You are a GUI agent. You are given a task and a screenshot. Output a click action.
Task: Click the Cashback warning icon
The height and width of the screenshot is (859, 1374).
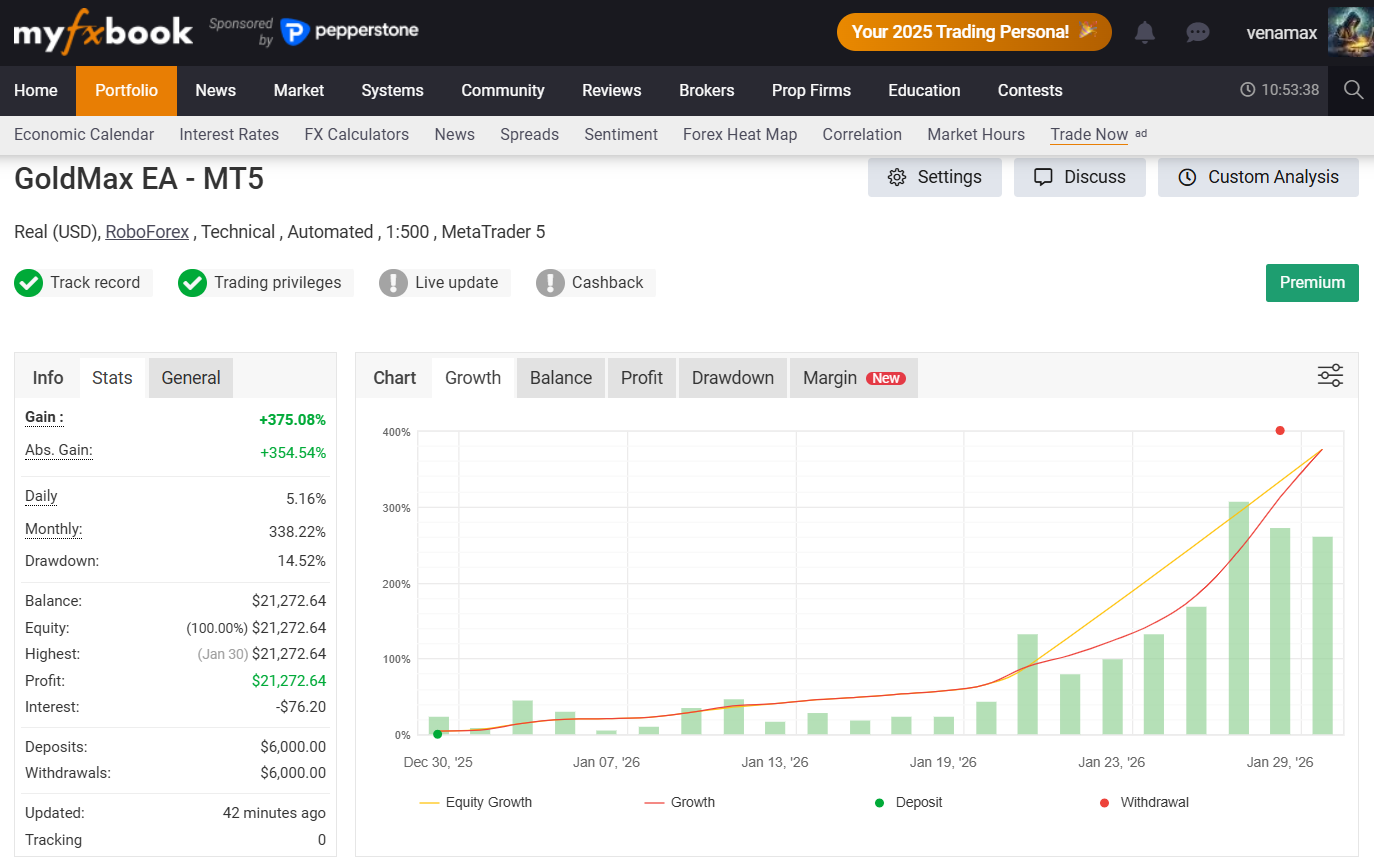point(550,283)
